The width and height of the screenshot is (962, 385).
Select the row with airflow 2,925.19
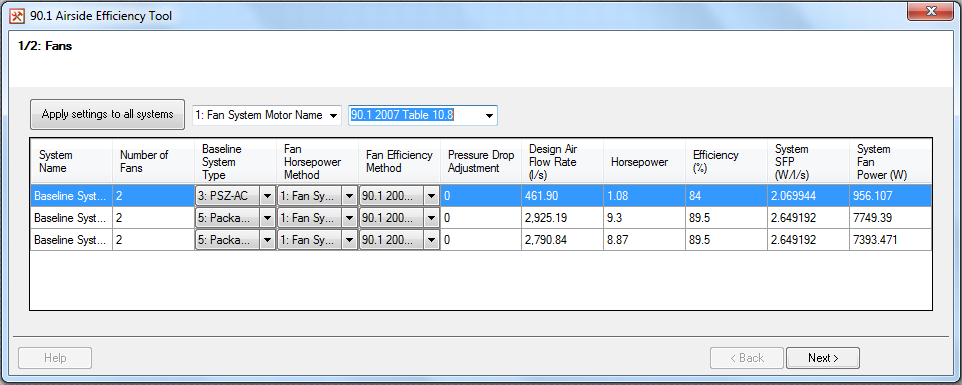point(481,218)
